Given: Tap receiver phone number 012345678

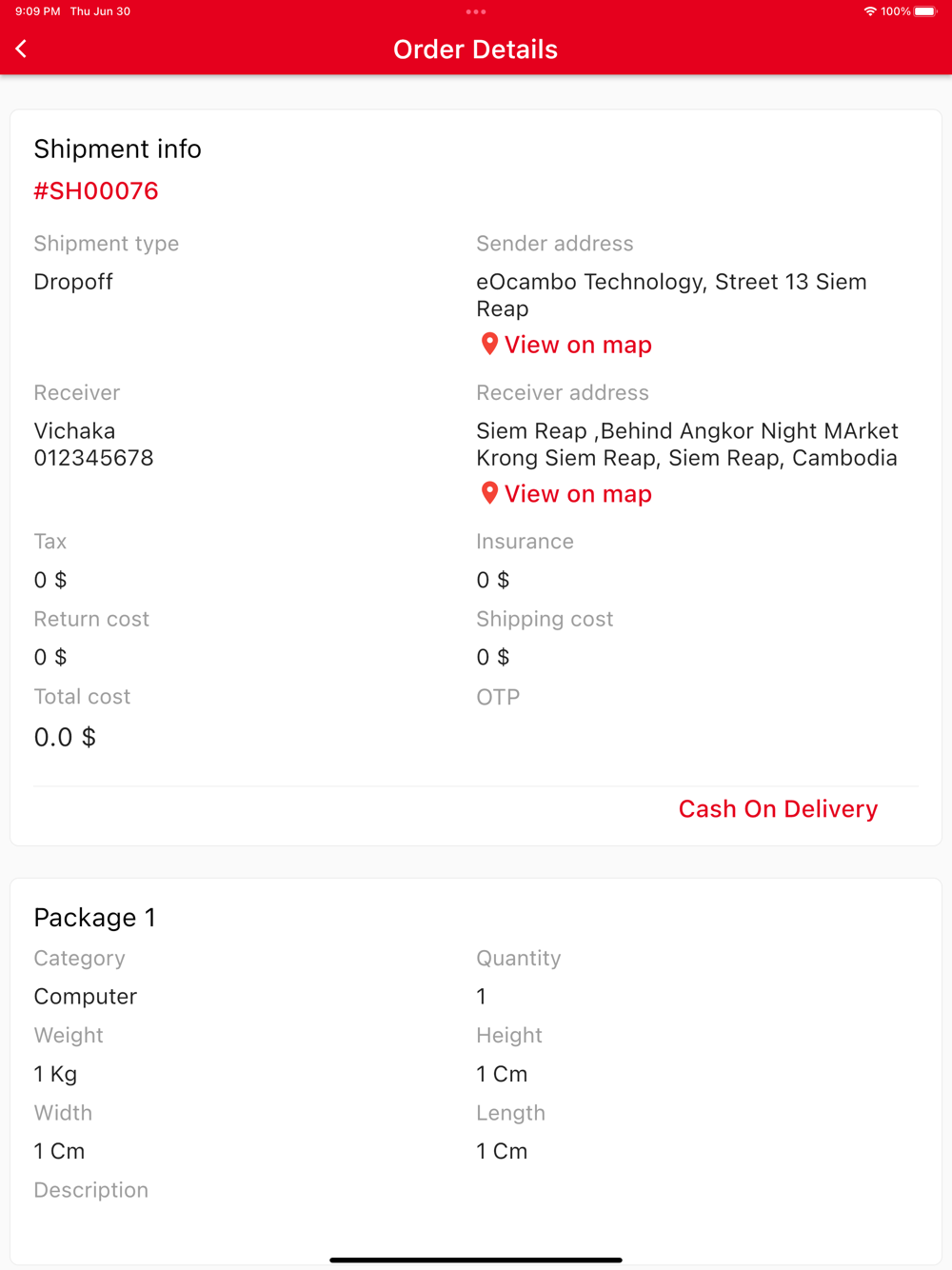Looking at the screenshot, I should tap(93, 458).
